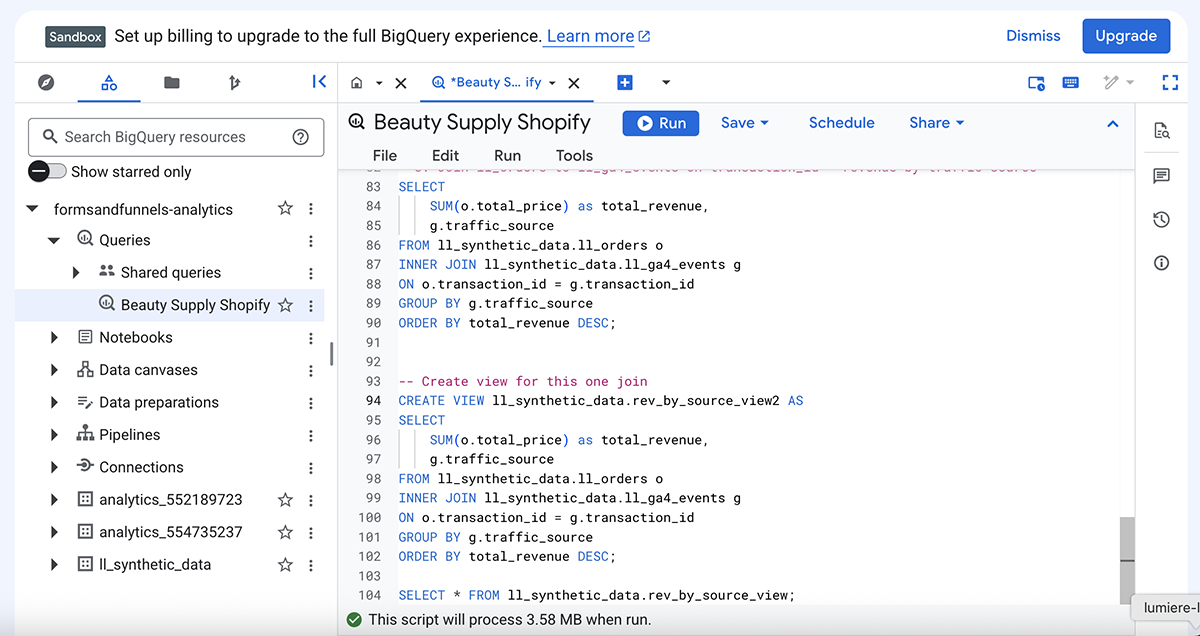Open more actions for Pipelines
The image size is (1200, 636).
click(311, 435)
